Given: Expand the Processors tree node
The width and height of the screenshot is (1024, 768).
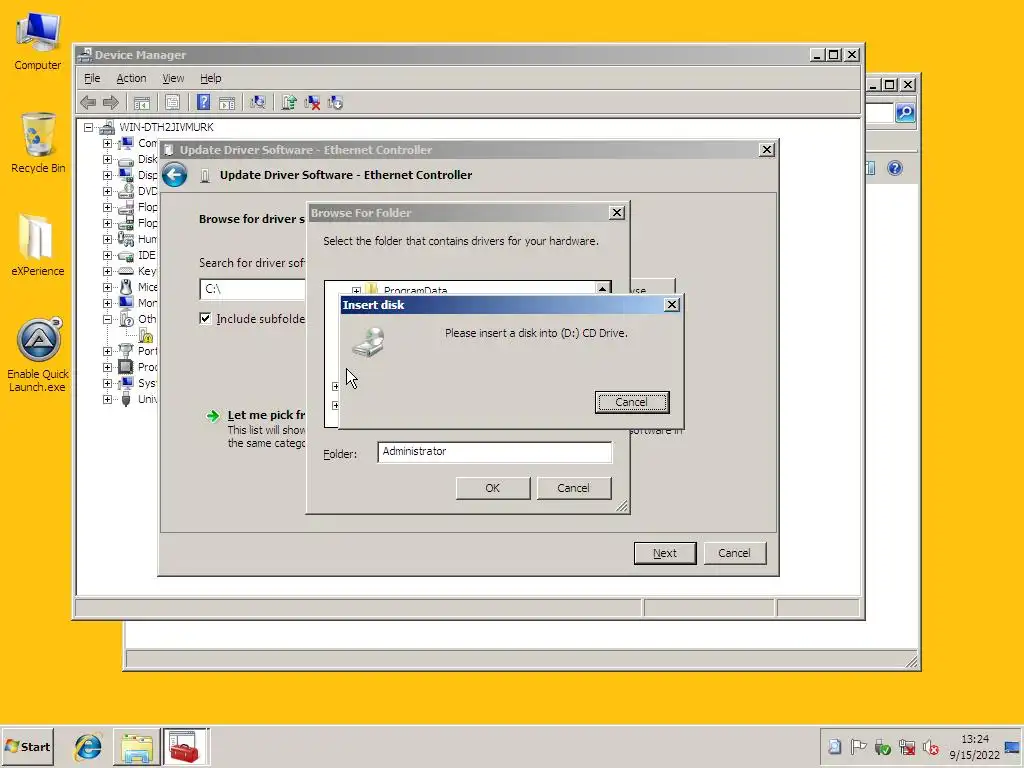Looking at the screenshot, I should [x=107, y=367].
